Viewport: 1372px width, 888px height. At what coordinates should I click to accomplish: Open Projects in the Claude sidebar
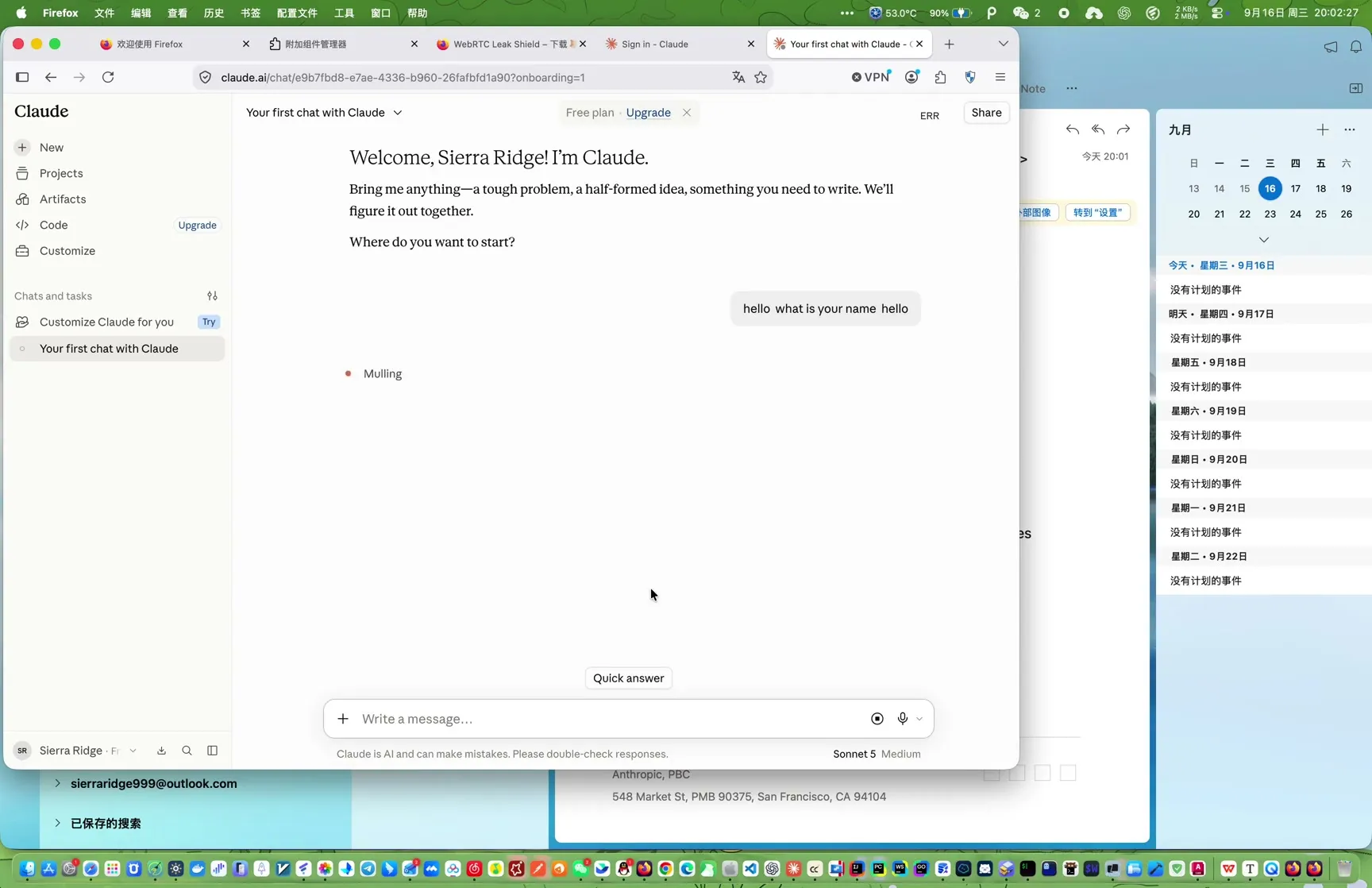[118, 173]
